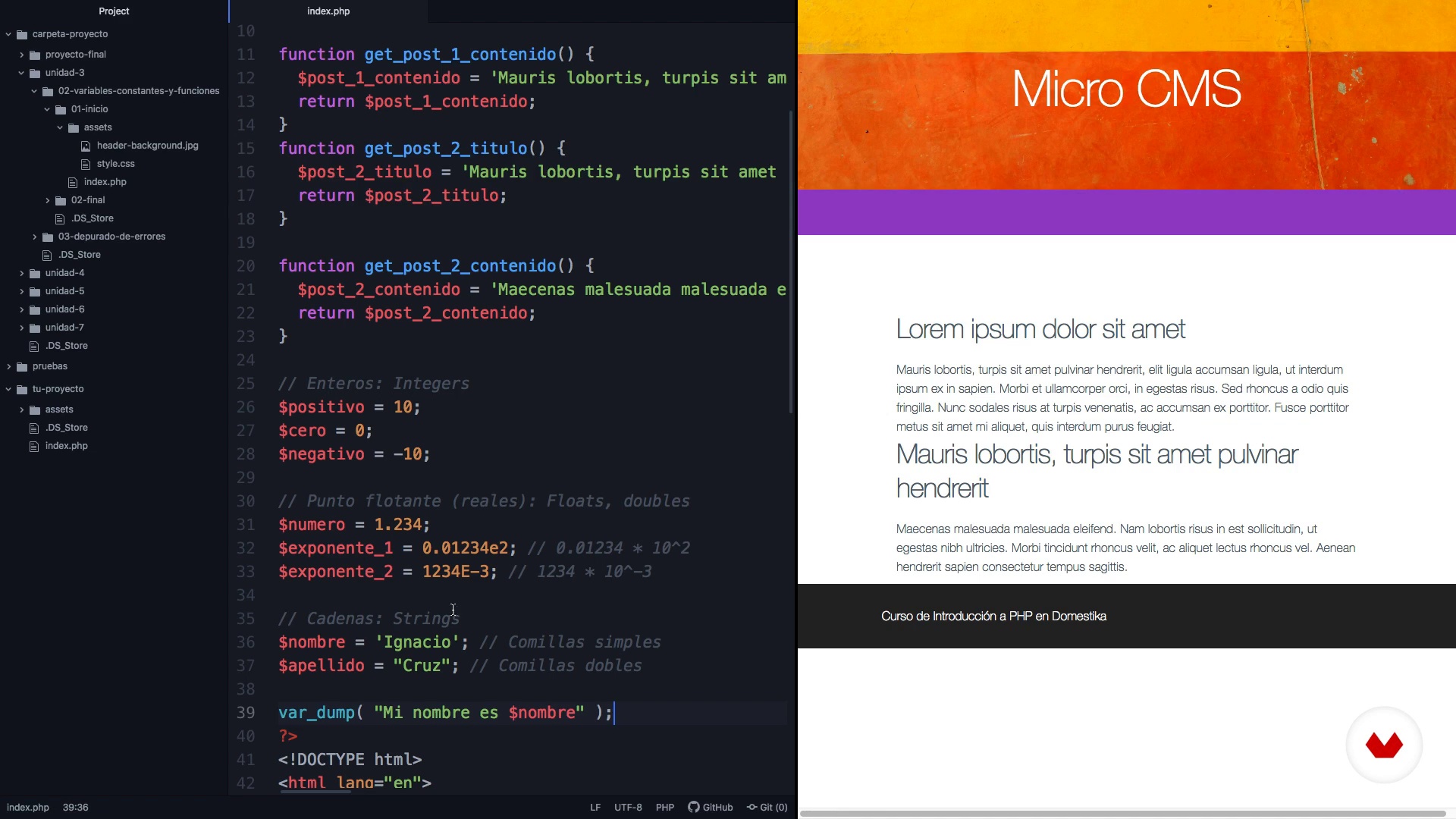Select .DS_Store inside tu-proyecto
This screenshot has height=819, width=1456.
66,428
